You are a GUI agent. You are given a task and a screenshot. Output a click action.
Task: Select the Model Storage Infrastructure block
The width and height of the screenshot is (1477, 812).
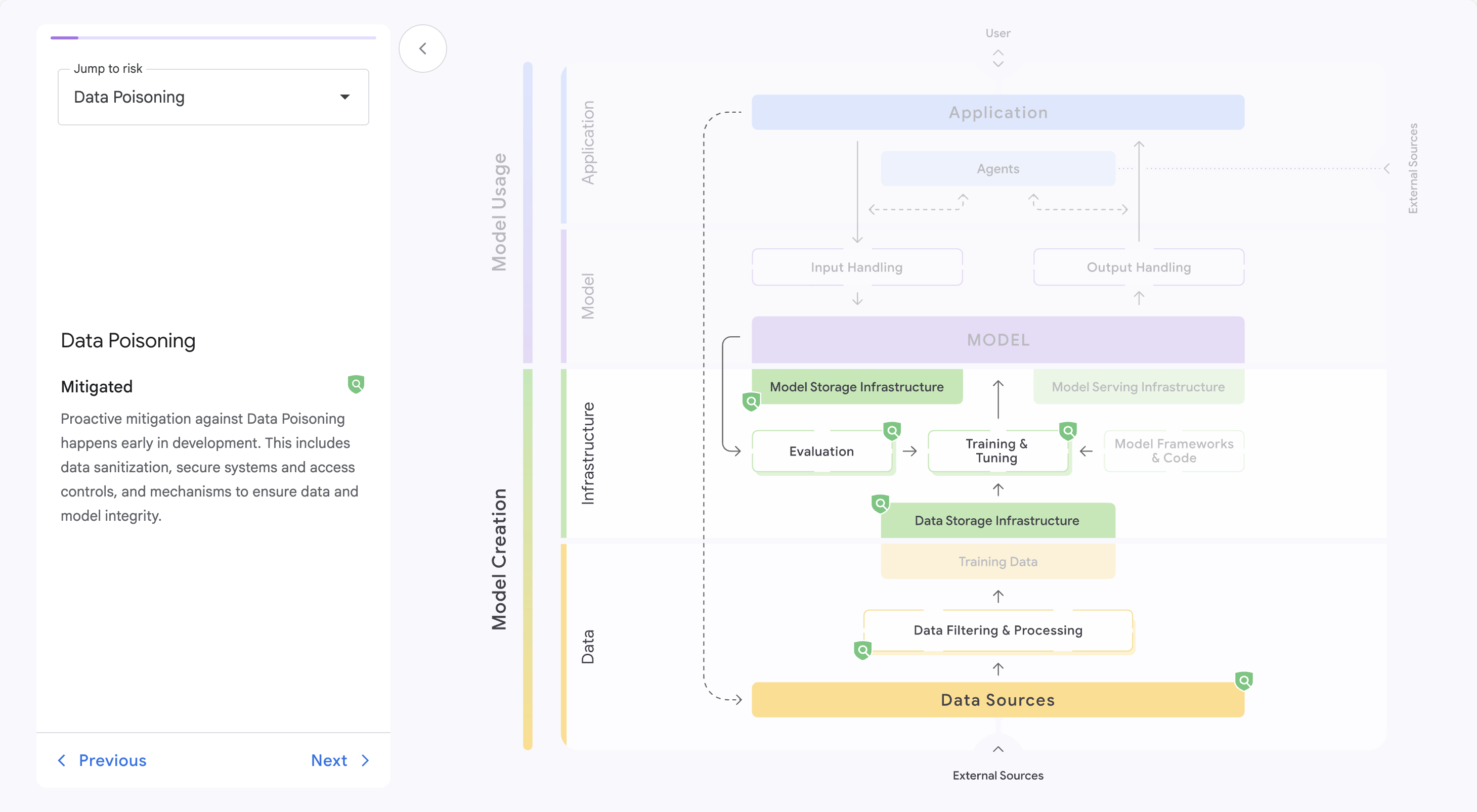pyautogui.click(x=857, y=387)
